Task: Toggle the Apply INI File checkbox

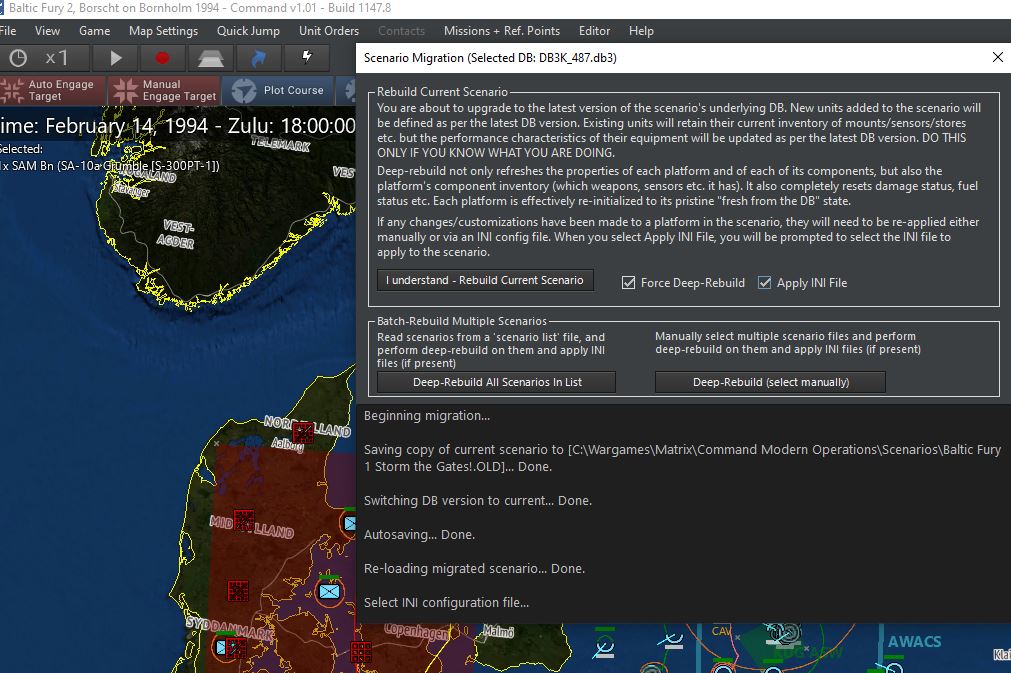Action: [x=765, y=282]
